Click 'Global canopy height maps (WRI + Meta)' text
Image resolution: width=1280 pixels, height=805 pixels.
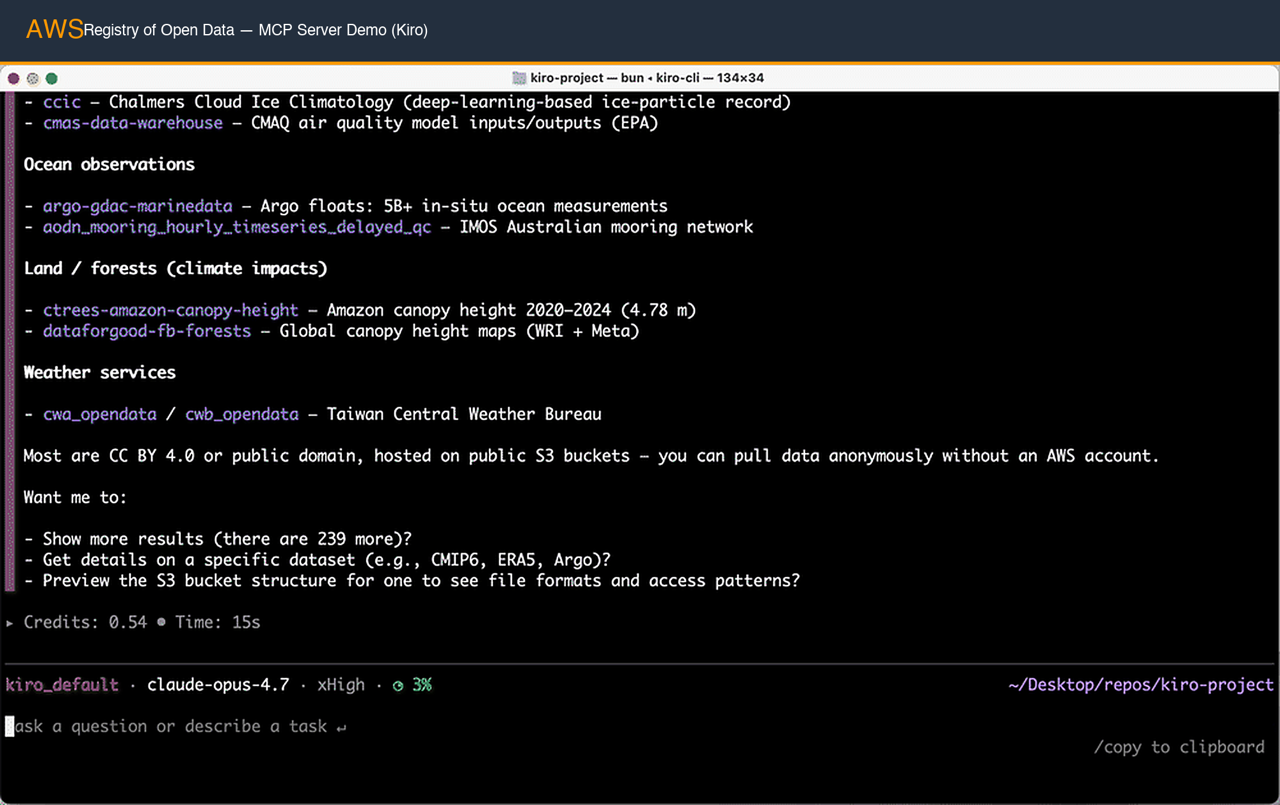point(459,331)
